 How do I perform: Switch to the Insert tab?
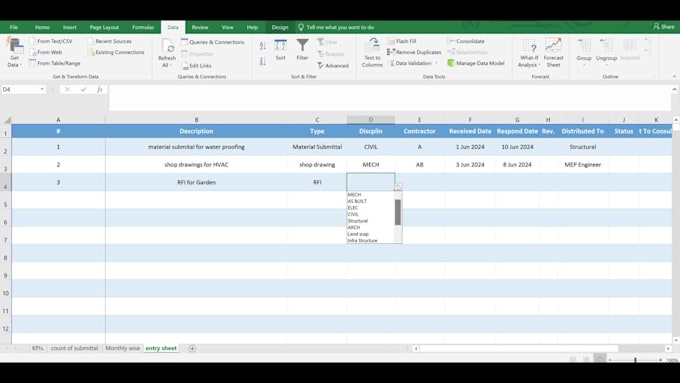coord(69,27)
